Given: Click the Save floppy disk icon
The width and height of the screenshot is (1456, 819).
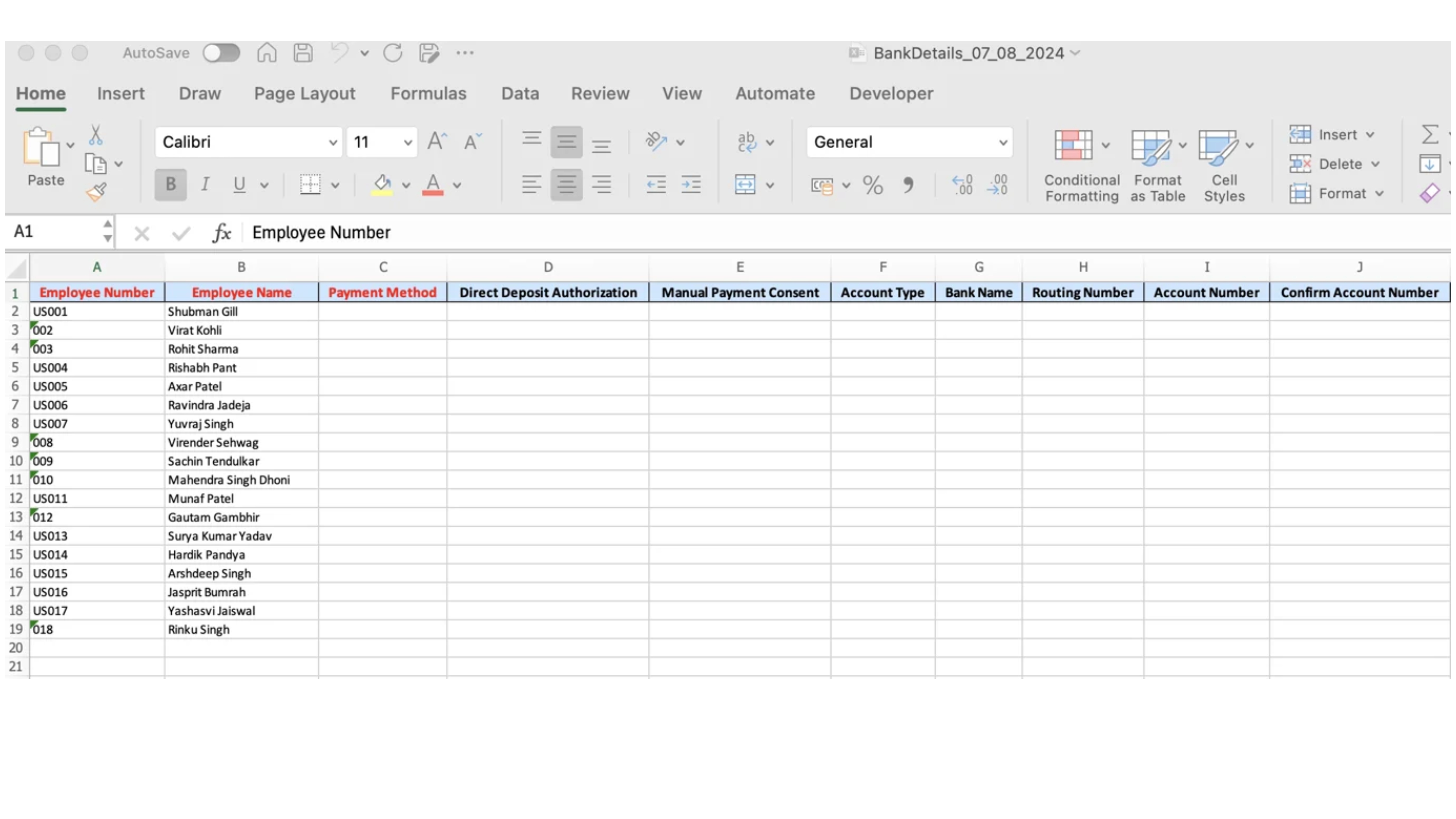Looking at the screenshot, I should pyautogui.click(x=303, y=53).
